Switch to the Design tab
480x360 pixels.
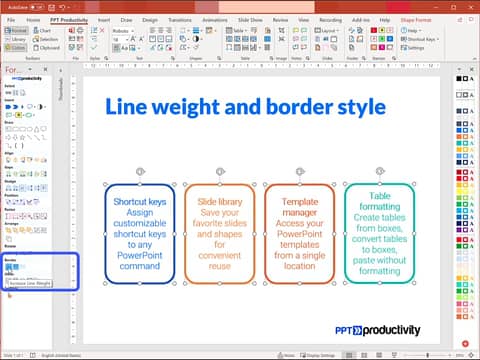[150, 20]
